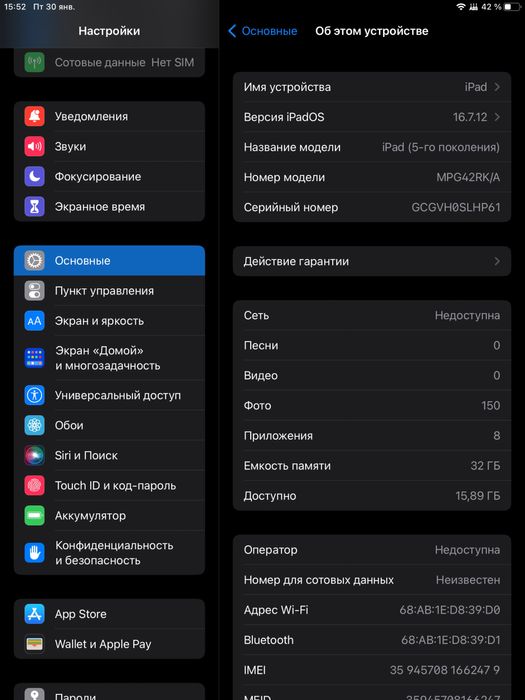Screen dimensions: 525x700
Task: Tap the Privacy hand icon
Action: tap(34, 553)
